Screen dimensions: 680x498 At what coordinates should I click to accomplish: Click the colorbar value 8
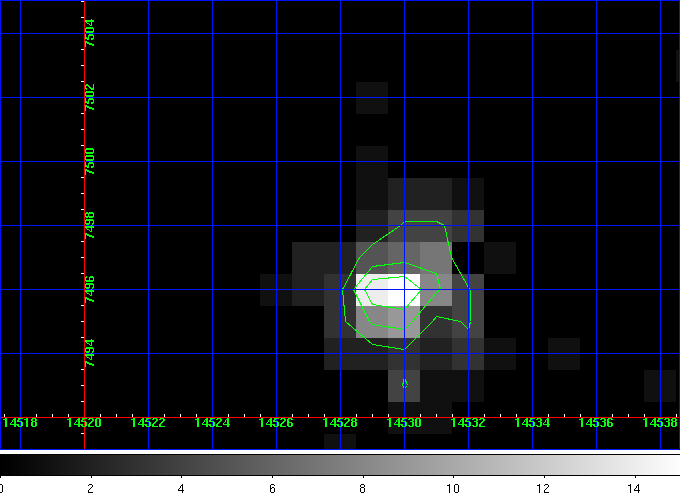point(363,489)
